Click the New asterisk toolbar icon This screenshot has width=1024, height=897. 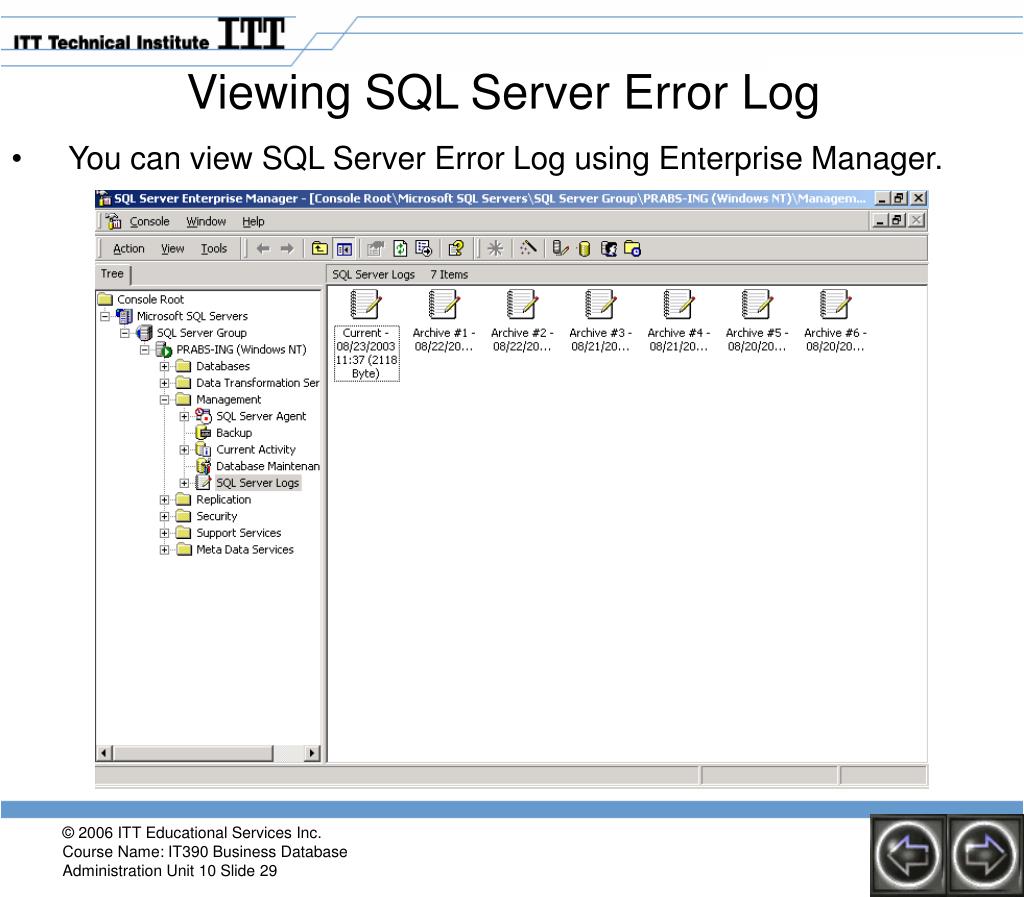[495, 249]
